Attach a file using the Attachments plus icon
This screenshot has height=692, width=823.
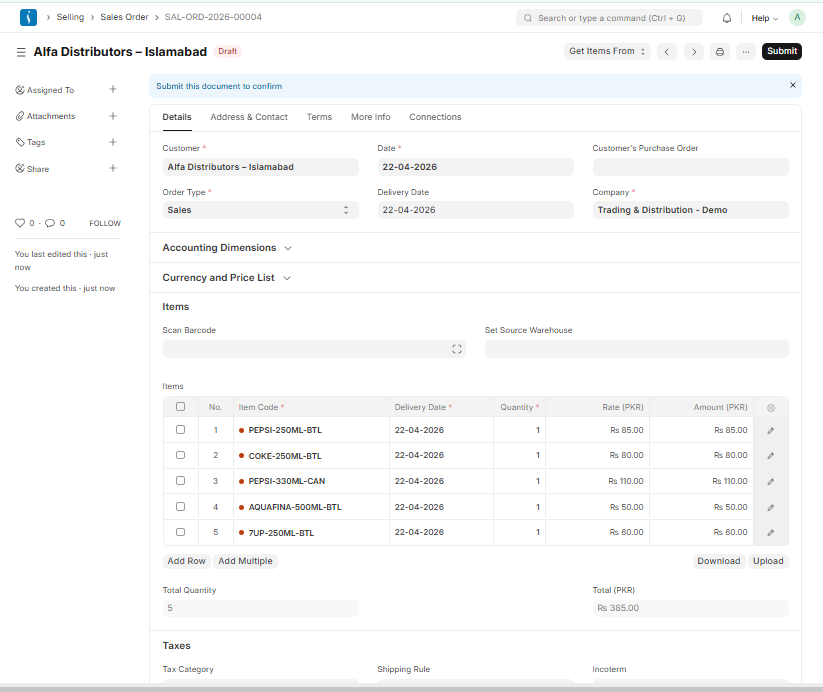(x=113, y=115)
